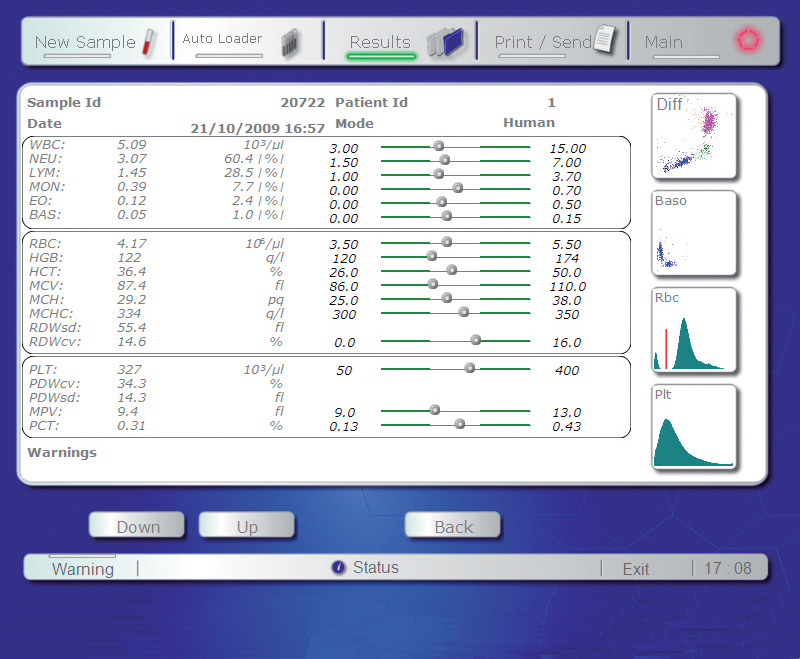The width and height of the screenshot is (800, 659).
Task: Click the PLT range slider knob
Action: [469, 368]
